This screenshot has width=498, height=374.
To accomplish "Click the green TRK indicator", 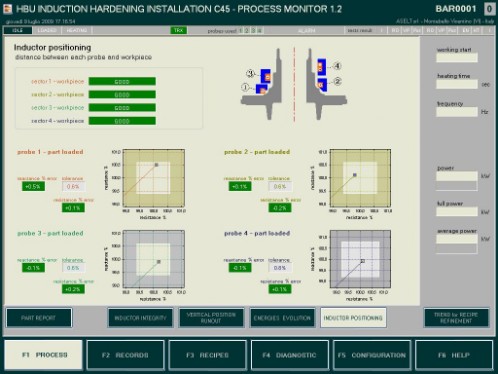I will click(x=179, y=30).
